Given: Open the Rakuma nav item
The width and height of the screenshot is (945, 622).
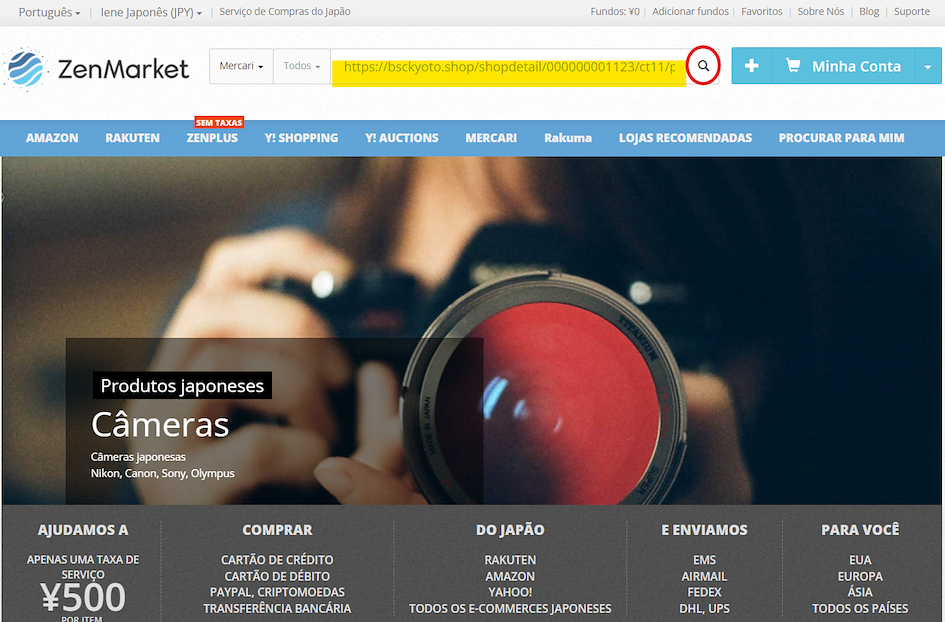Looking at the screenshot, I should pyautogui.click(x=568, y=138).
